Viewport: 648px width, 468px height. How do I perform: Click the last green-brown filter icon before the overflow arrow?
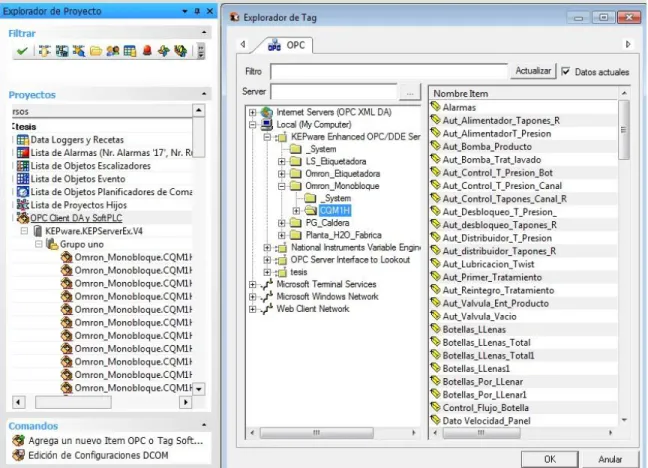tap(181, 51)
